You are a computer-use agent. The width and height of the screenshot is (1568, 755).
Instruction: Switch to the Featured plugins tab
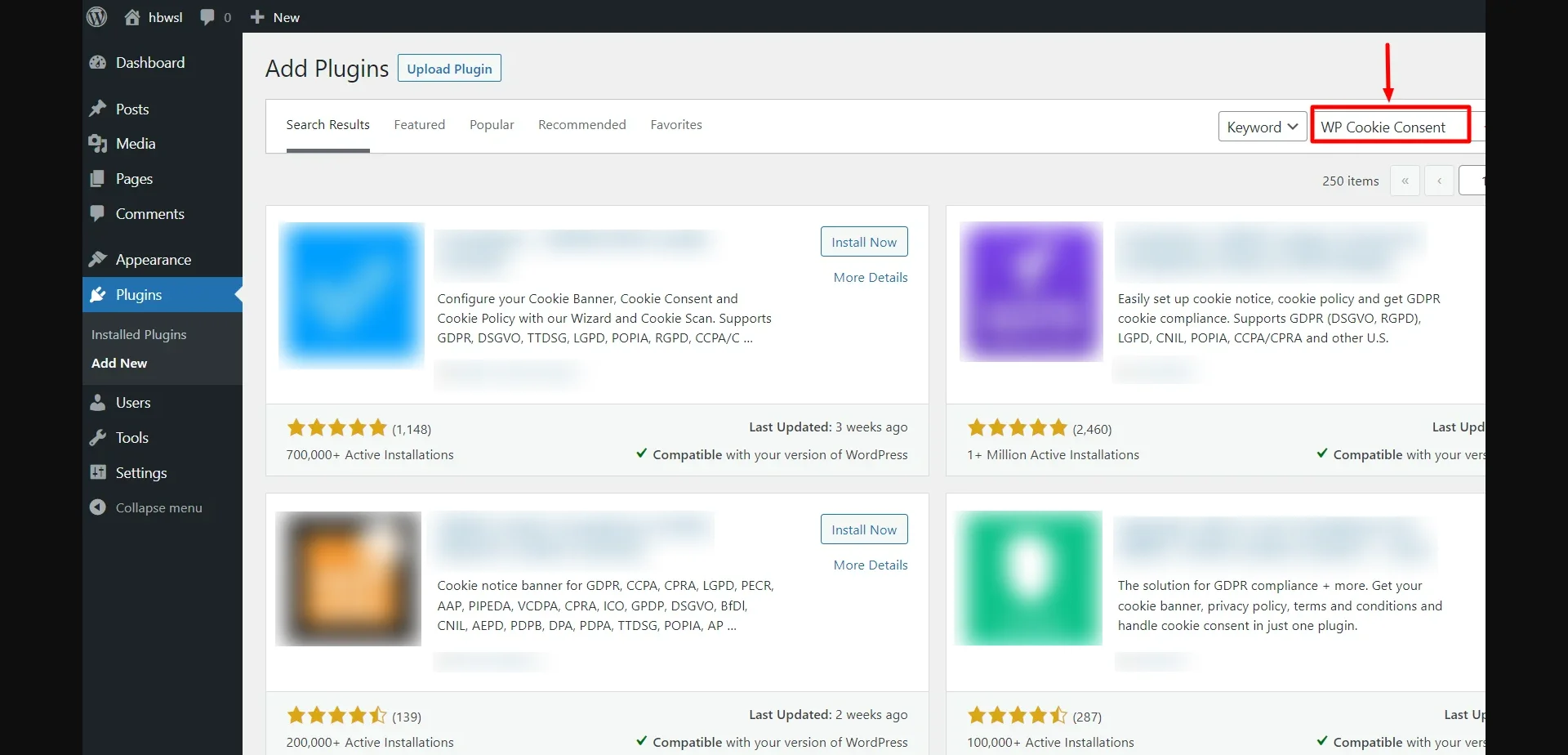point(419,124)
